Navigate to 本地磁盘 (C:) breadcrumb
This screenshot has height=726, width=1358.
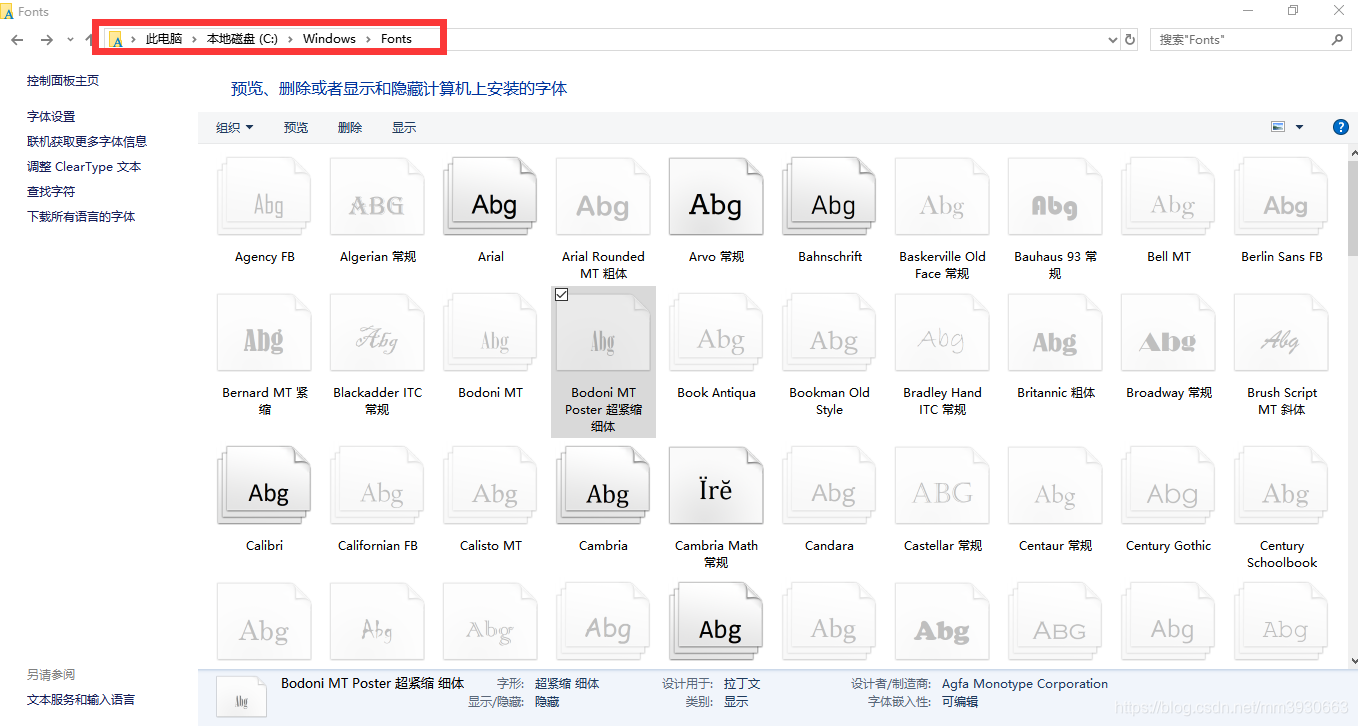click(x=242, y=39)
